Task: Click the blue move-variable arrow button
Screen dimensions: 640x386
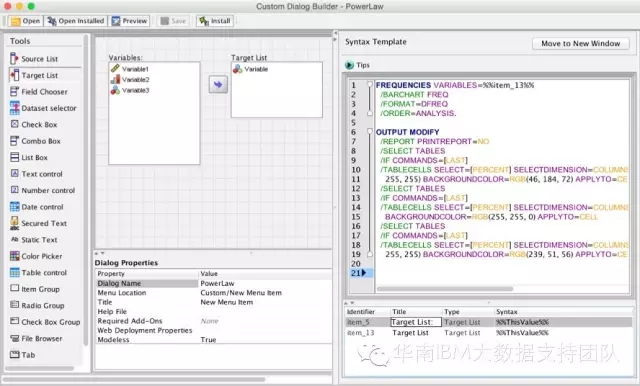Action: tap(218, 84)
